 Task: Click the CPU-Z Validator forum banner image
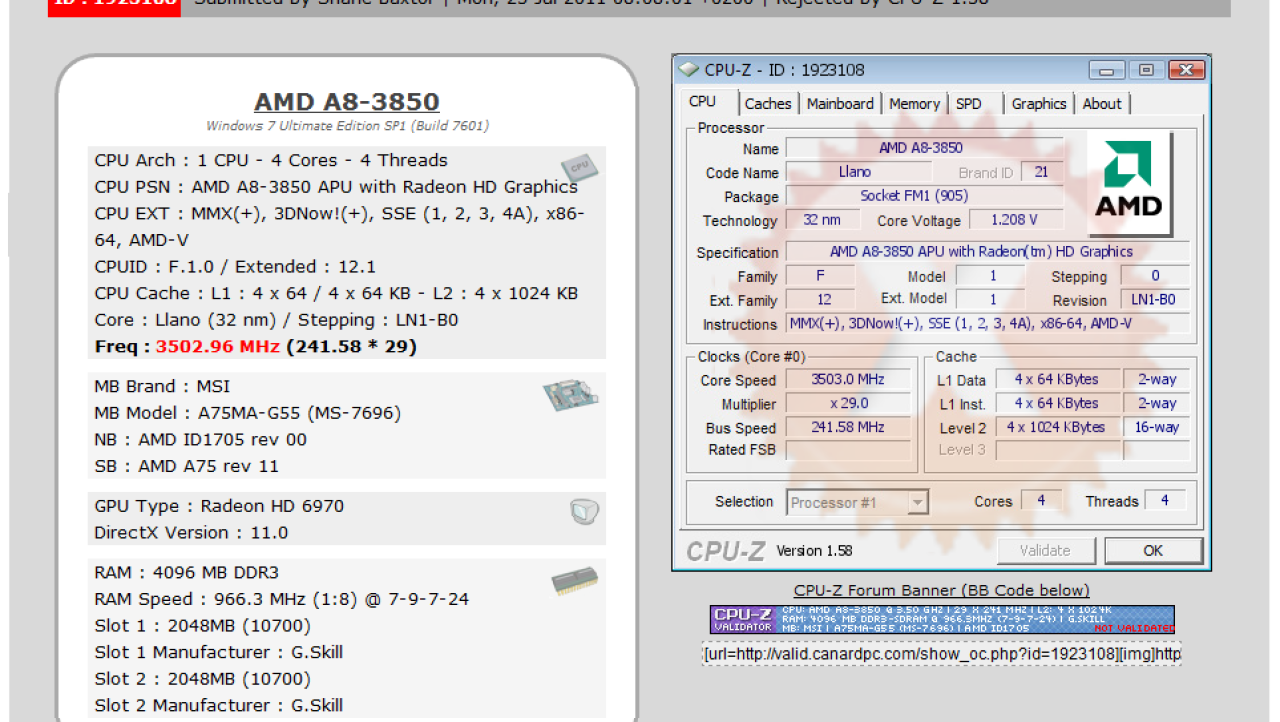click(x=942, y=619)
